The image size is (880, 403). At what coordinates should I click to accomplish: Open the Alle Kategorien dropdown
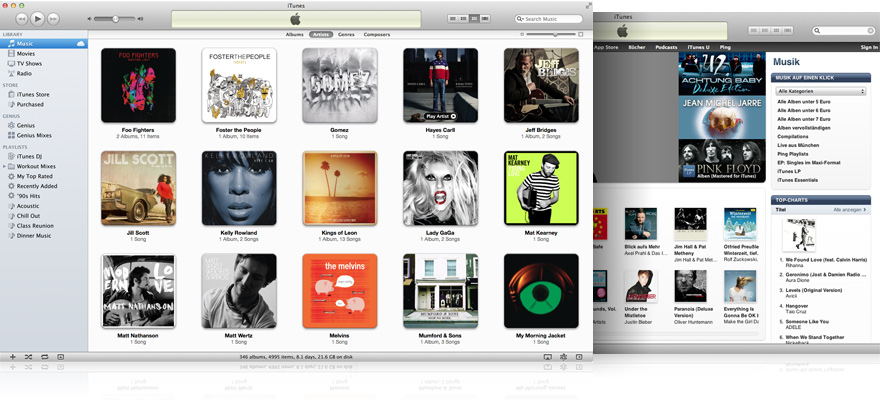pos(821,91)
